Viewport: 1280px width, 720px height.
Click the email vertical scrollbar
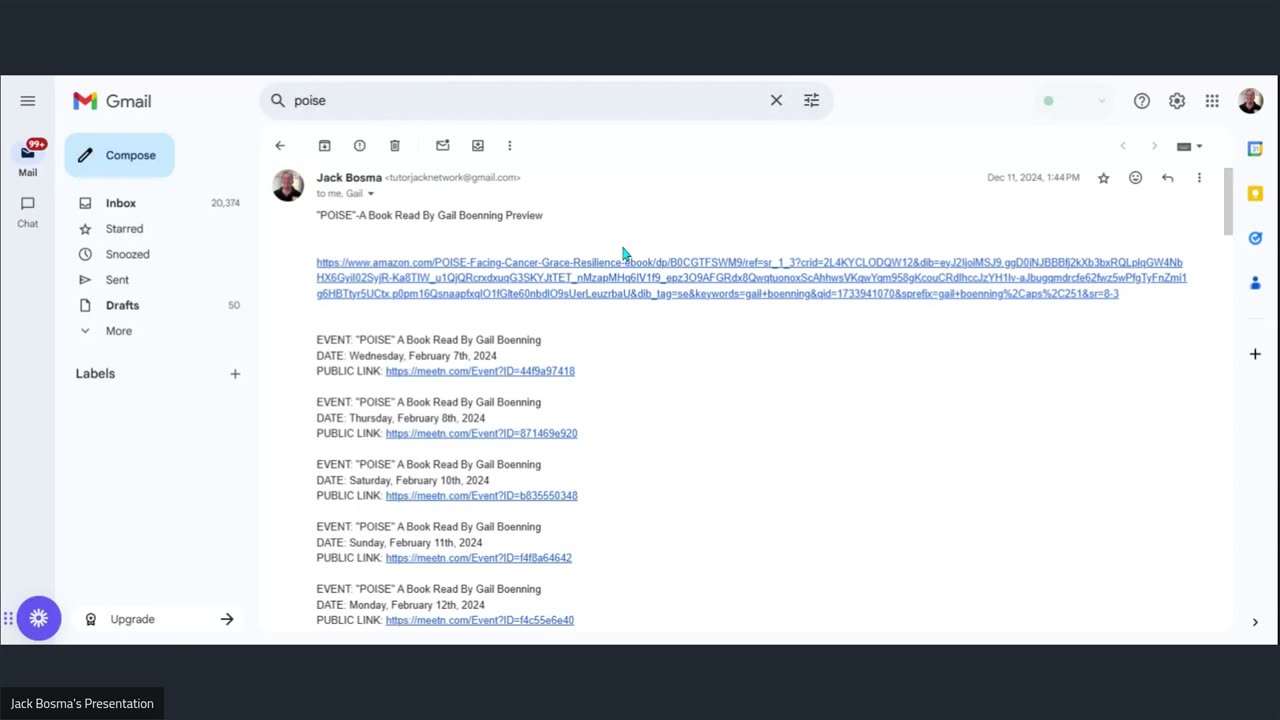tap(1228, 203)
